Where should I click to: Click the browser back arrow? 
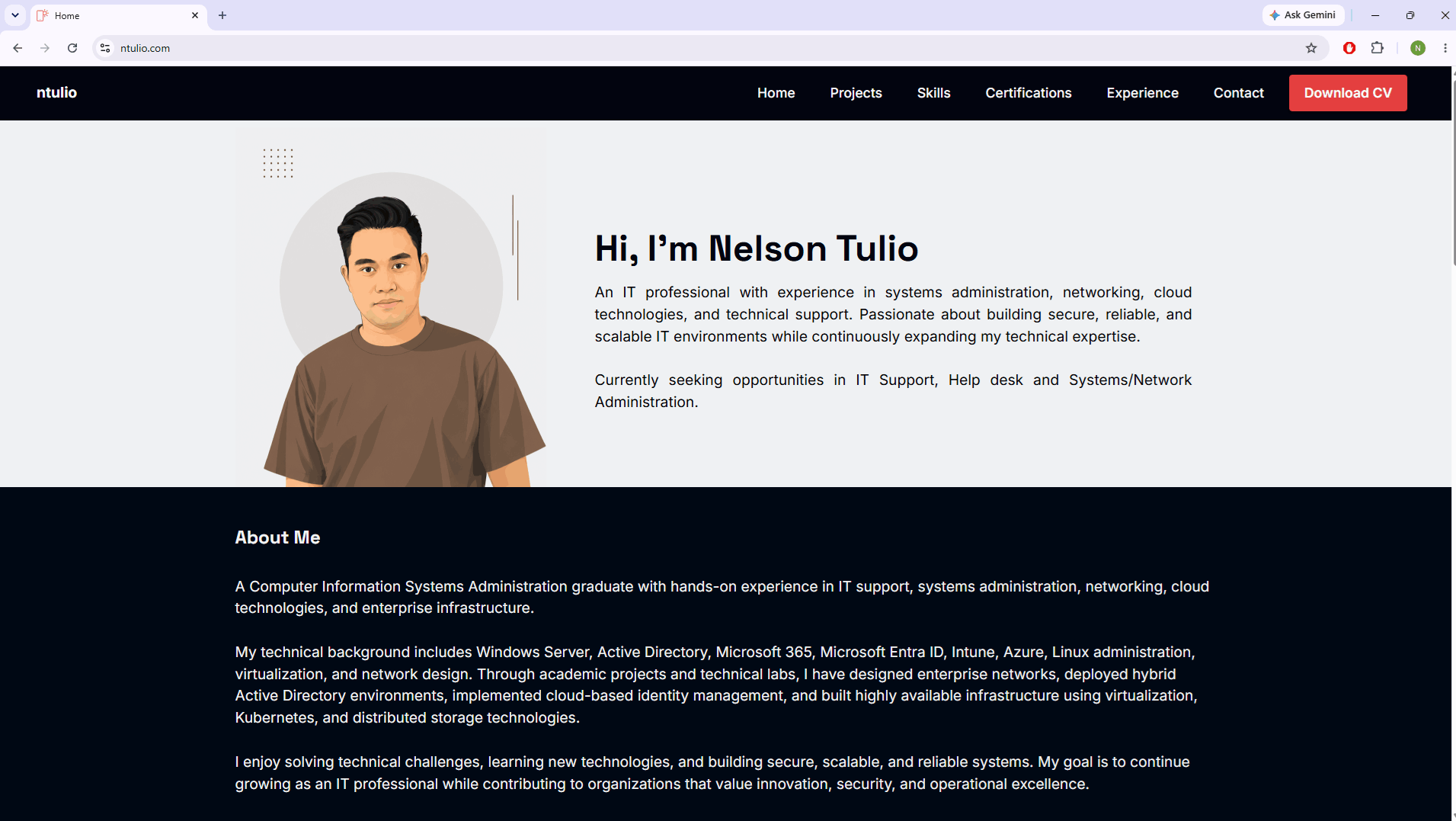point(18,48)
